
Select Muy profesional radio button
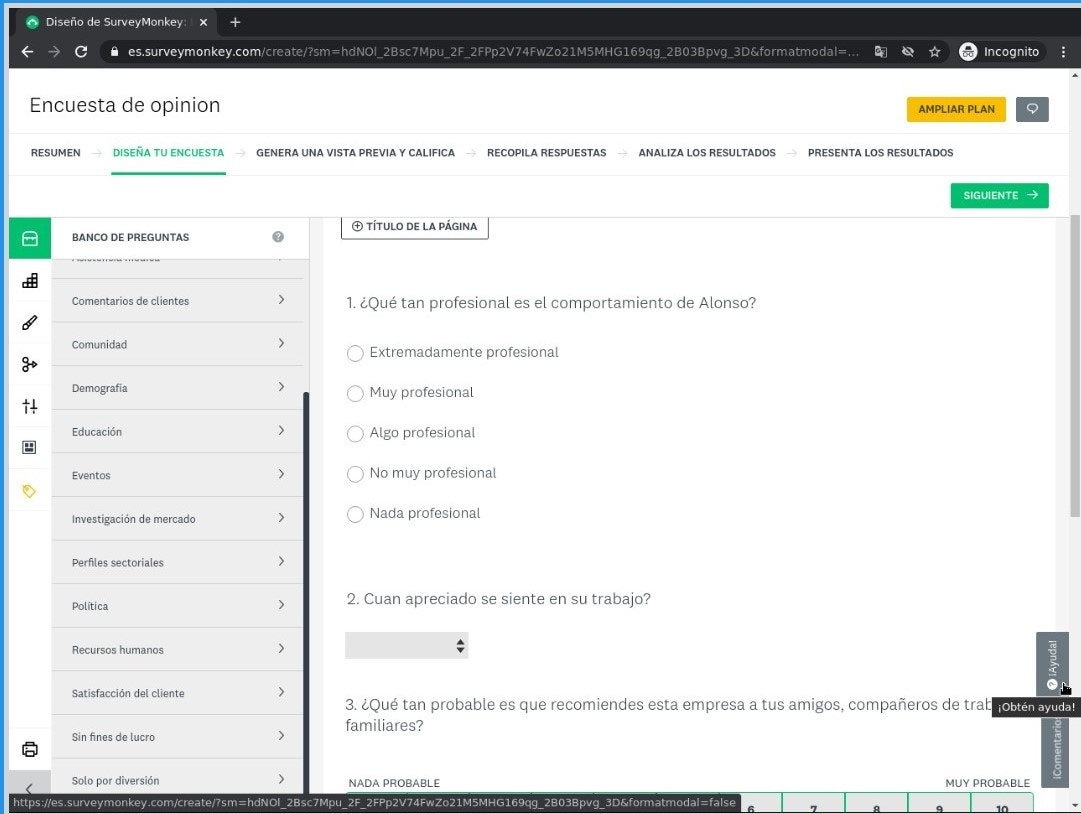355,393
